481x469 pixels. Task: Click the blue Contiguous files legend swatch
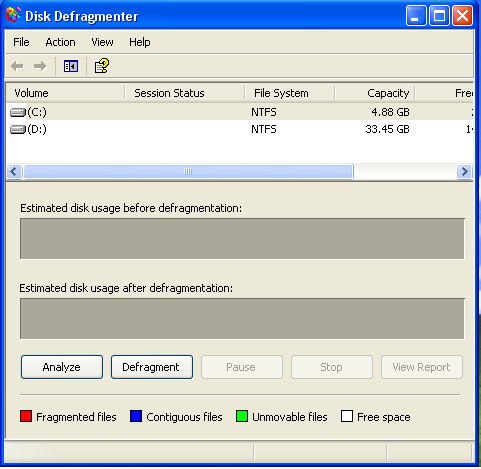click(136, 416)
